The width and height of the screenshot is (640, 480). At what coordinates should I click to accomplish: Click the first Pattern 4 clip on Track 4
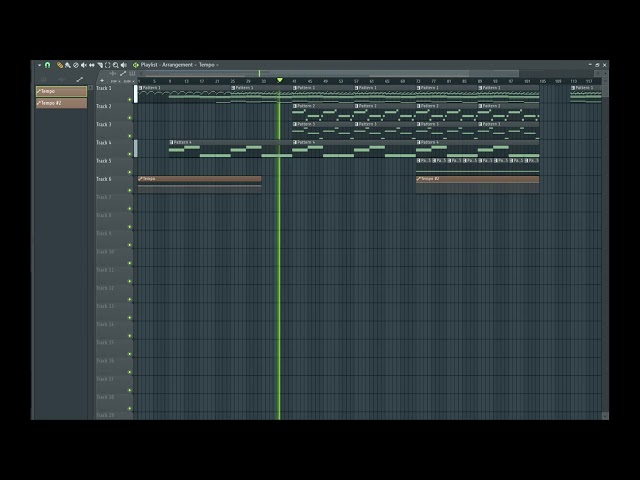pyautogui.click(x=231, y=149)
